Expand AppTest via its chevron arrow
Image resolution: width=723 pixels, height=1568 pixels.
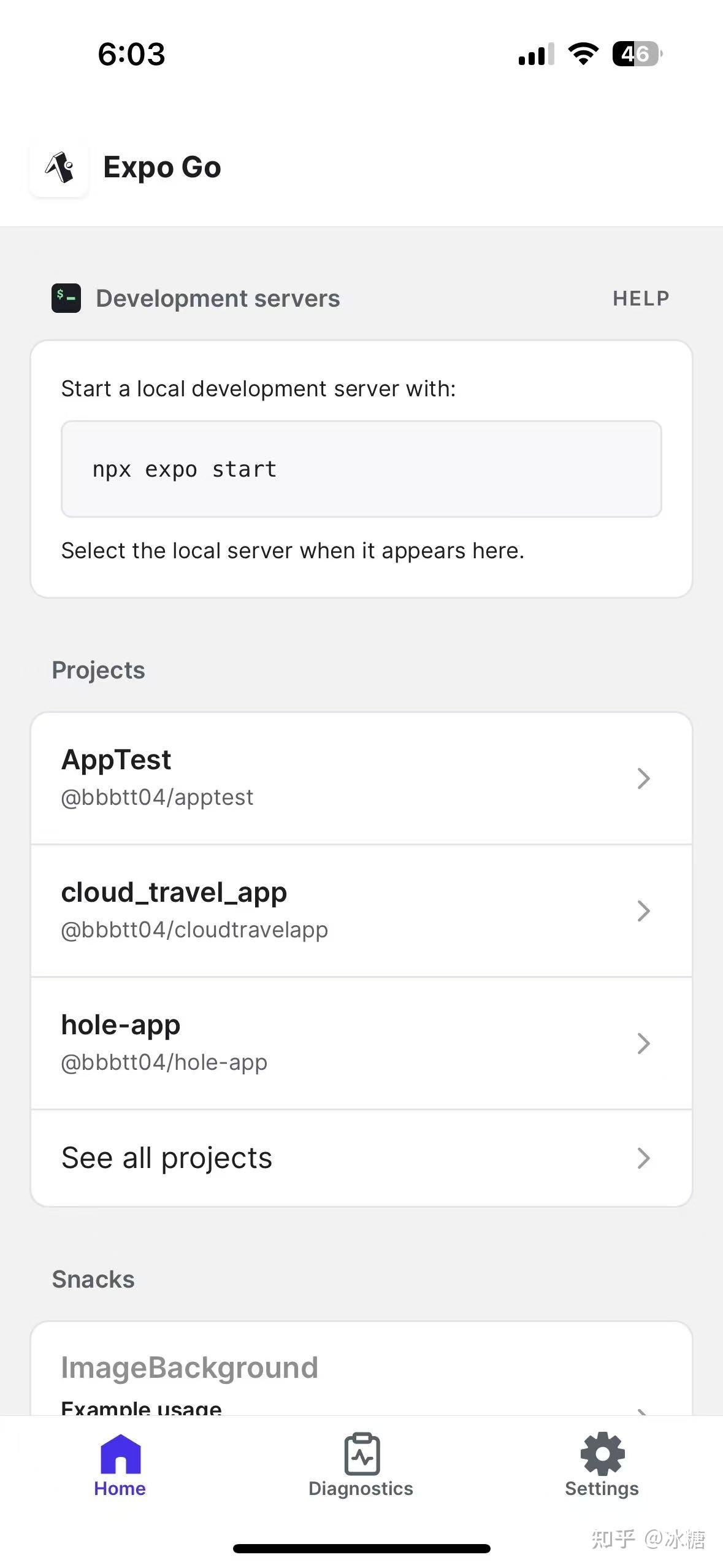(x=643, y=778)
